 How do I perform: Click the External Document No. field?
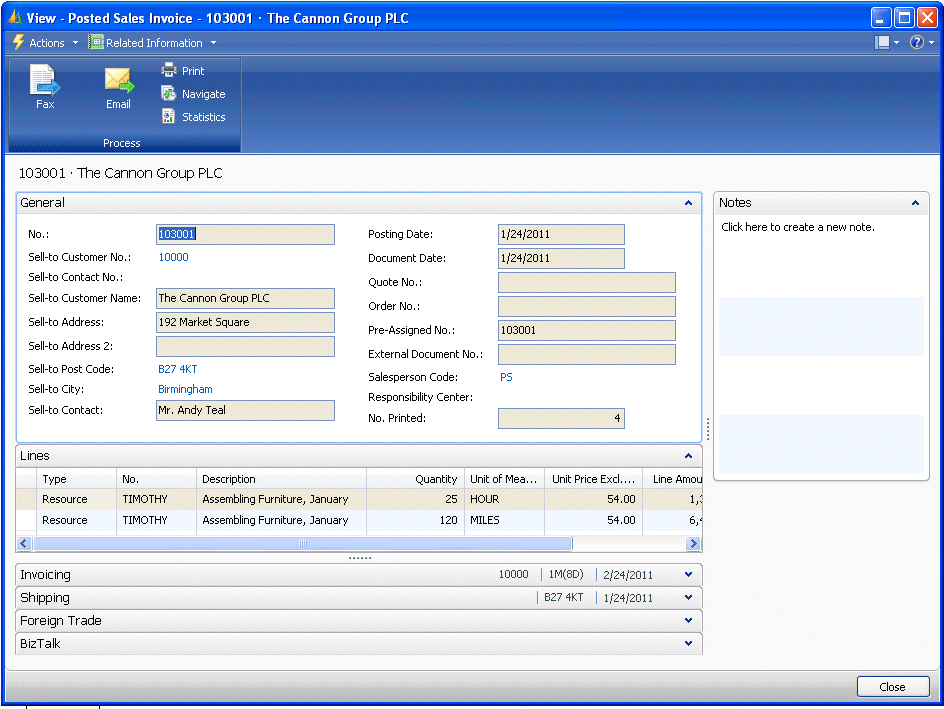pos(586,354)
